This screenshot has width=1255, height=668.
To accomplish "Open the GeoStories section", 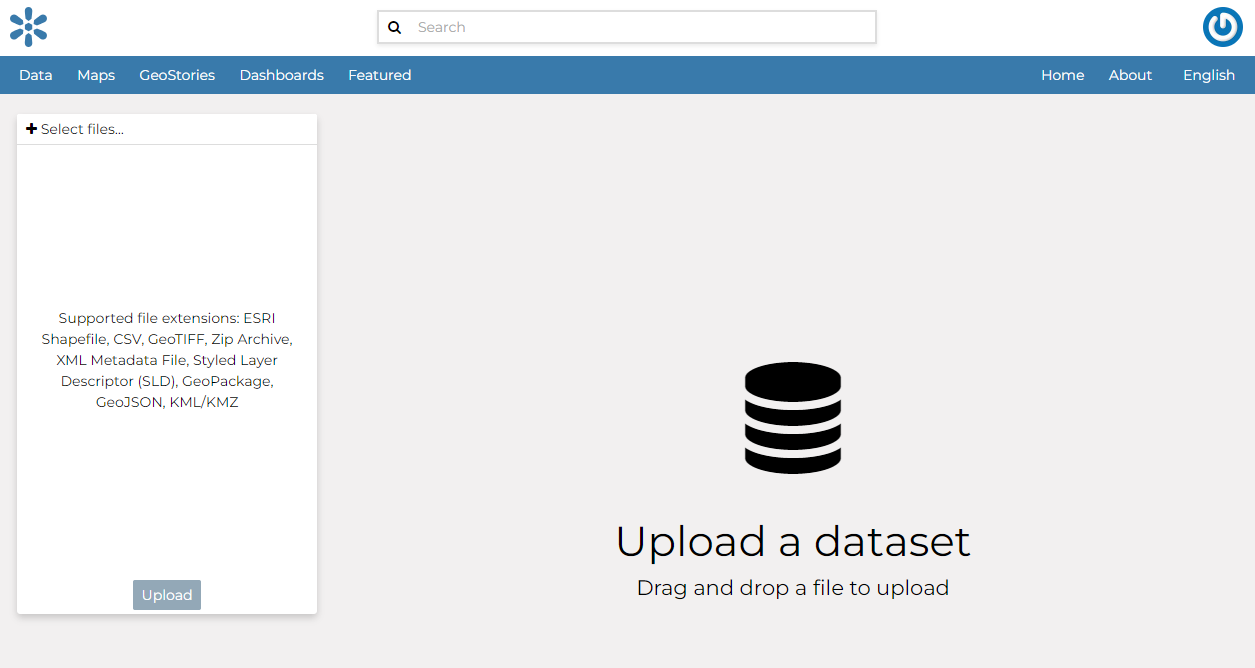I will pos(177,75).
